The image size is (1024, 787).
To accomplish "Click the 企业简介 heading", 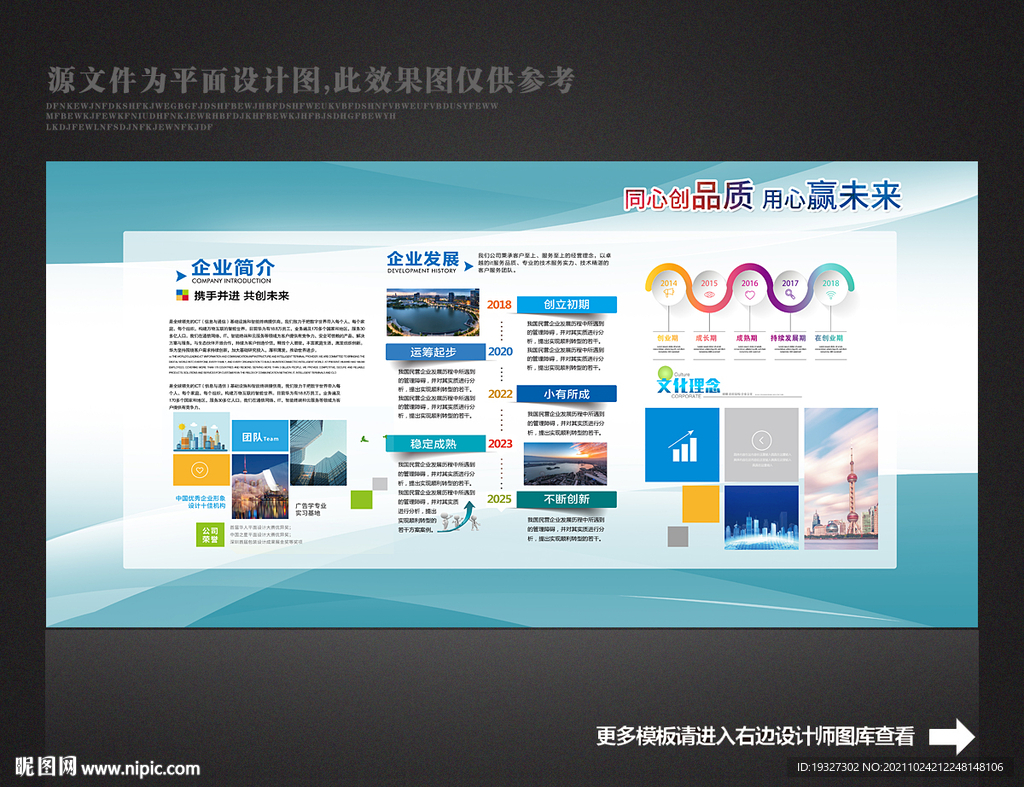I will click(x=232, y=267).
